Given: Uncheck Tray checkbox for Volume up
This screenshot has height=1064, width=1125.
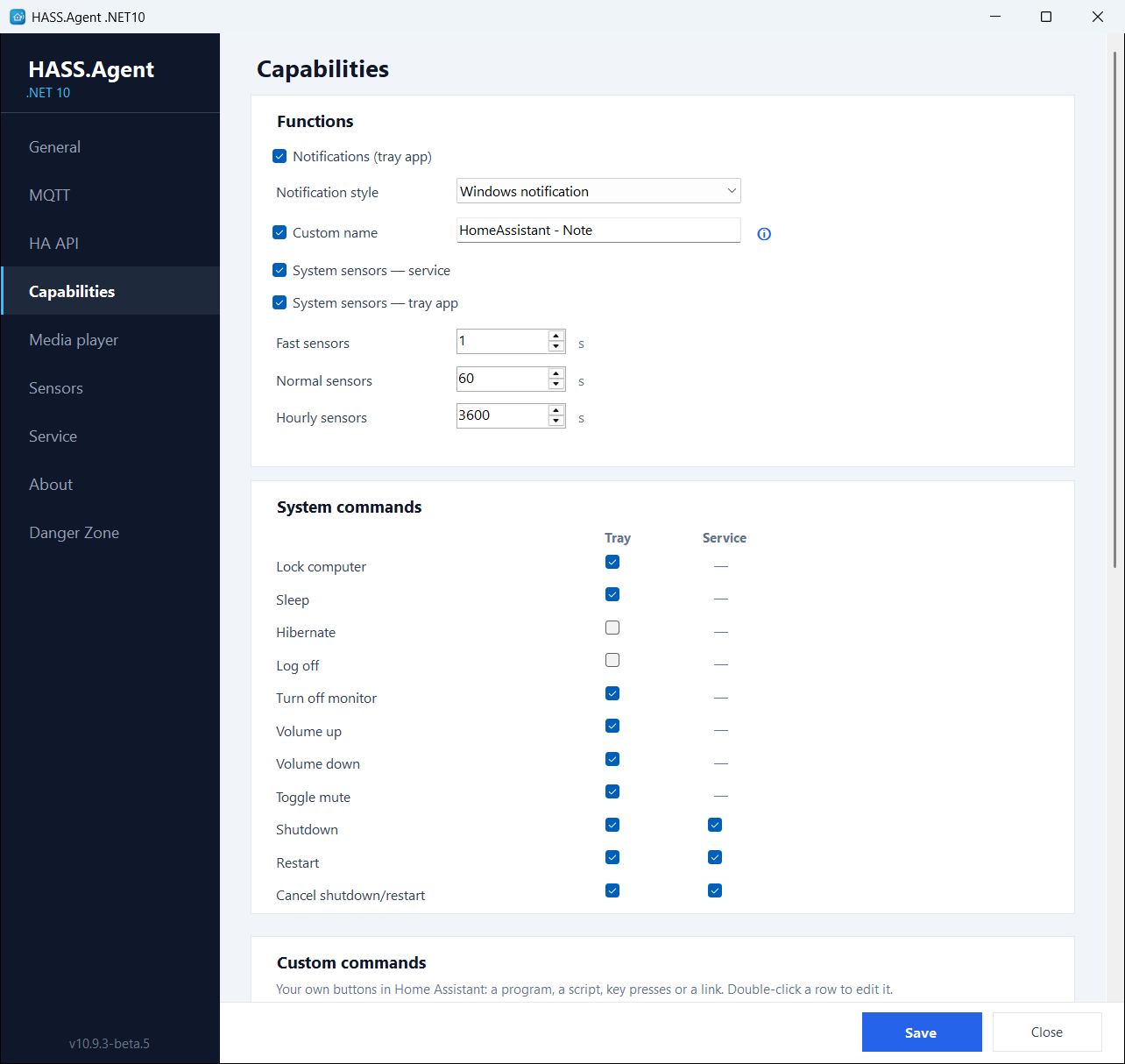Looking at the screenshot, I should click(x=612, y=726).
